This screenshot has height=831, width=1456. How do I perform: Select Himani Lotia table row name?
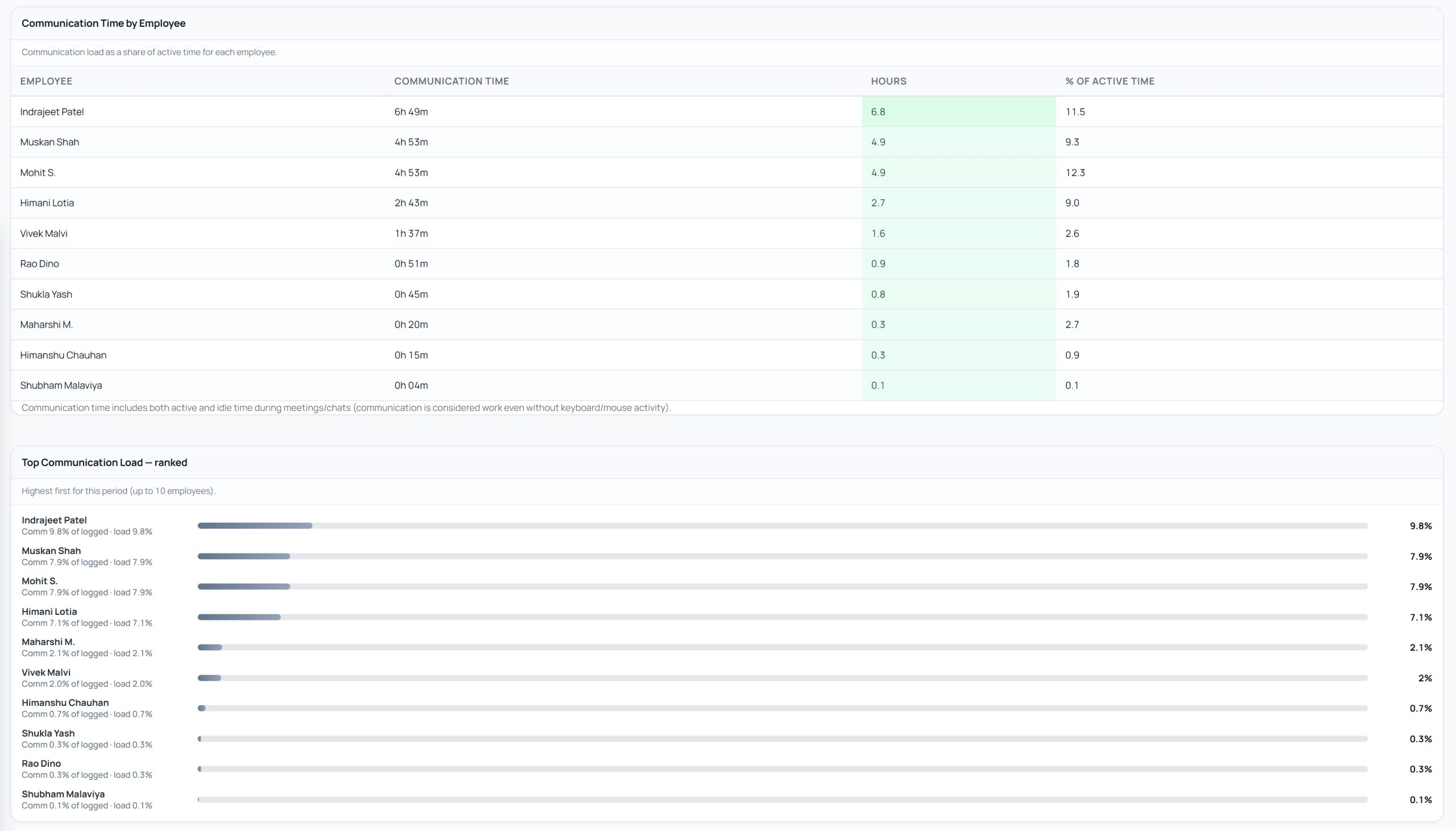point(47,202)
